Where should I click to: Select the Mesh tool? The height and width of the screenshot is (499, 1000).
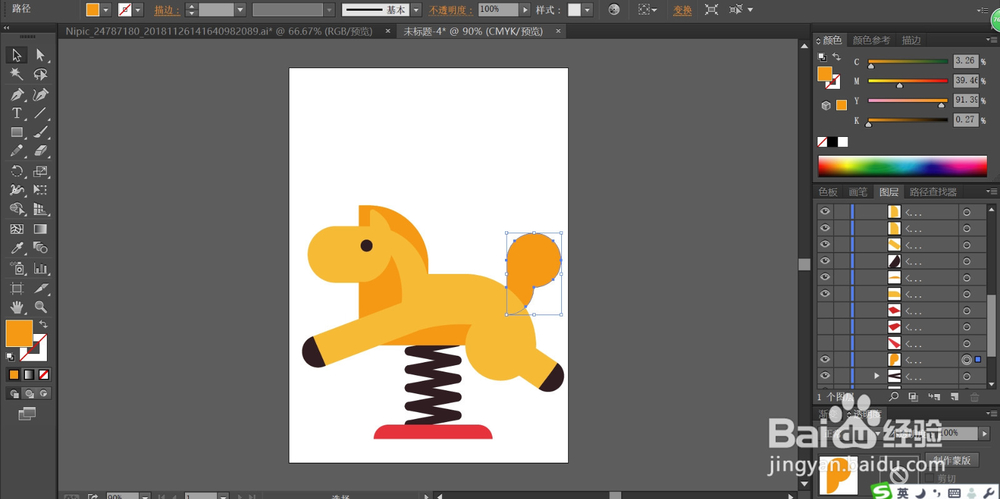point(17,228)
